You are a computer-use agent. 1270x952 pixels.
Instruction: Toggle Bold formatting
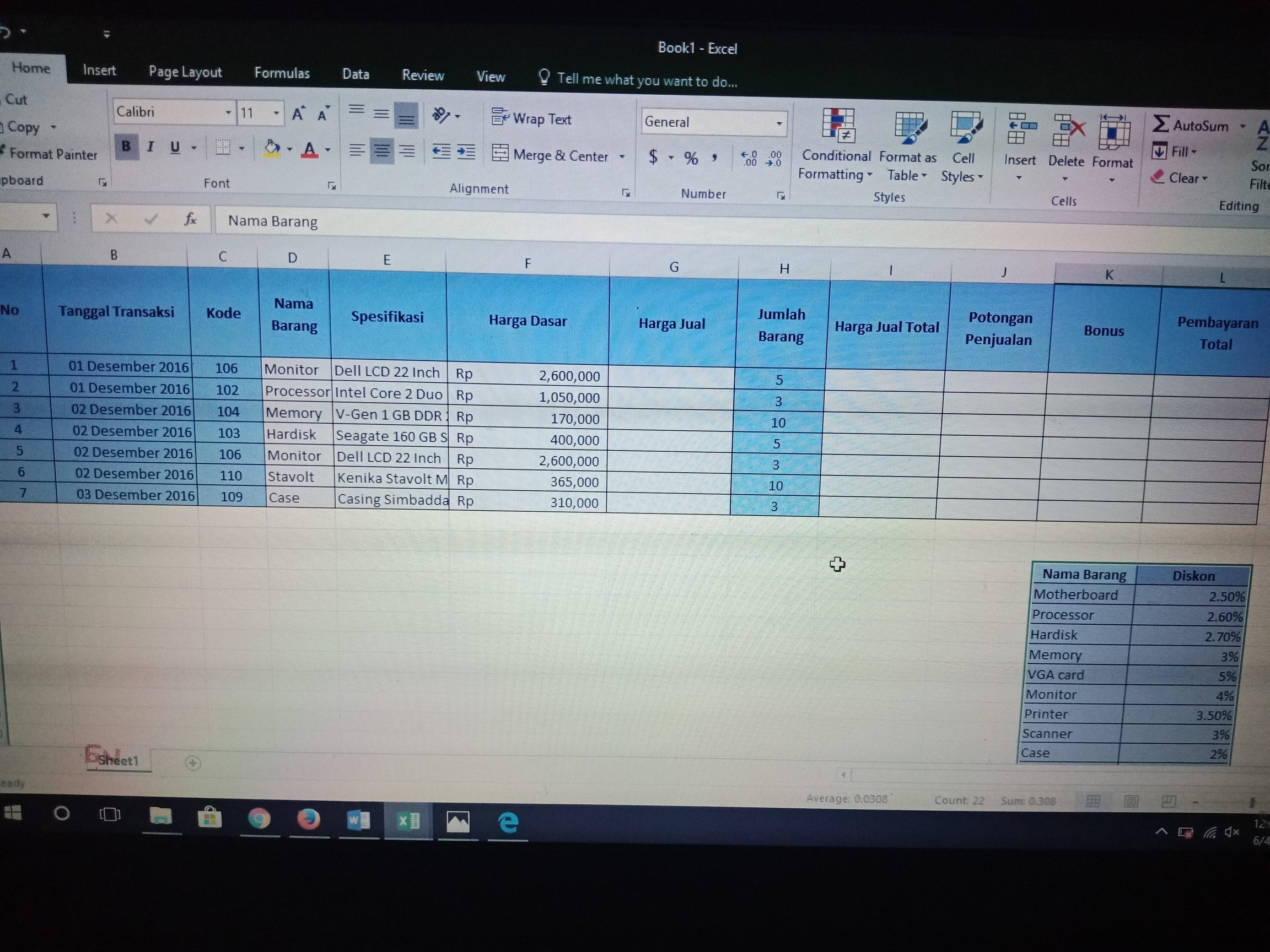tap(126, 147)
